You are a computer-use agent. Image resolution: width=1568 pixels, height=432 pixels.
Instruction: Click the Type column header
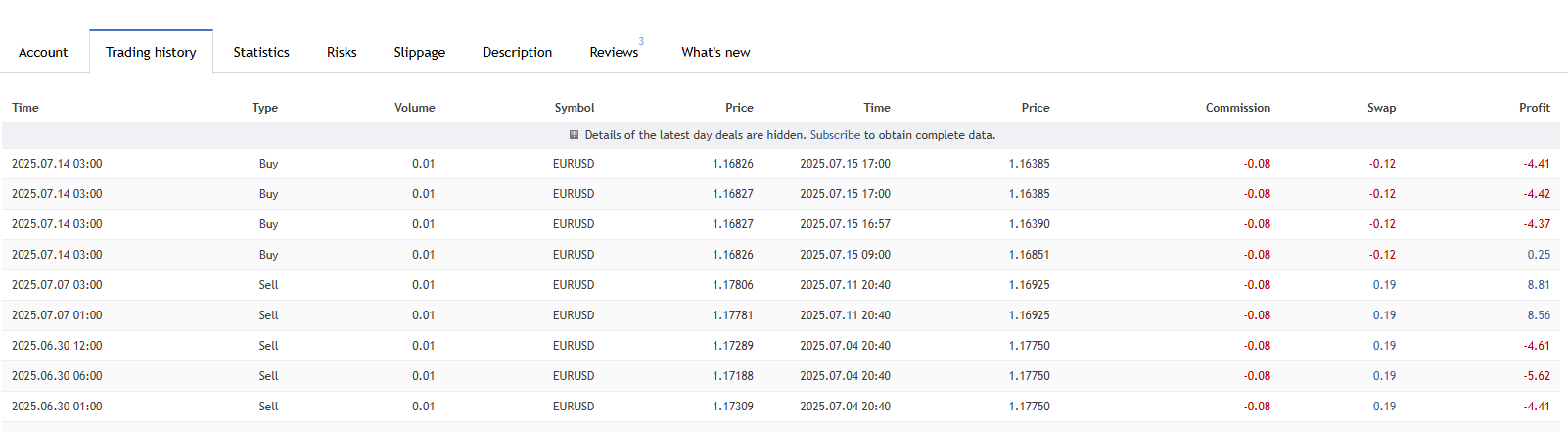264,108
